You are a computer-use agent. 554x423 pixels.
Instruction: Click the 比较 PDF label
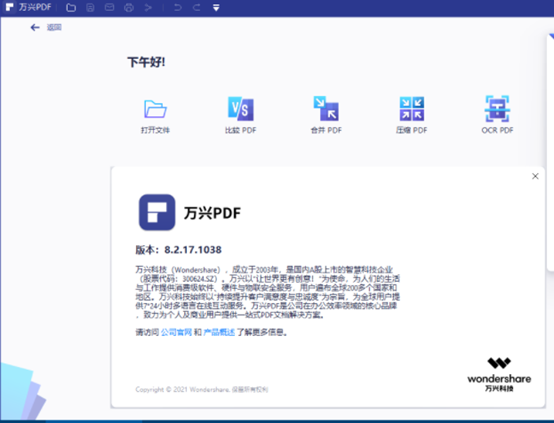(x=241, y=130)
